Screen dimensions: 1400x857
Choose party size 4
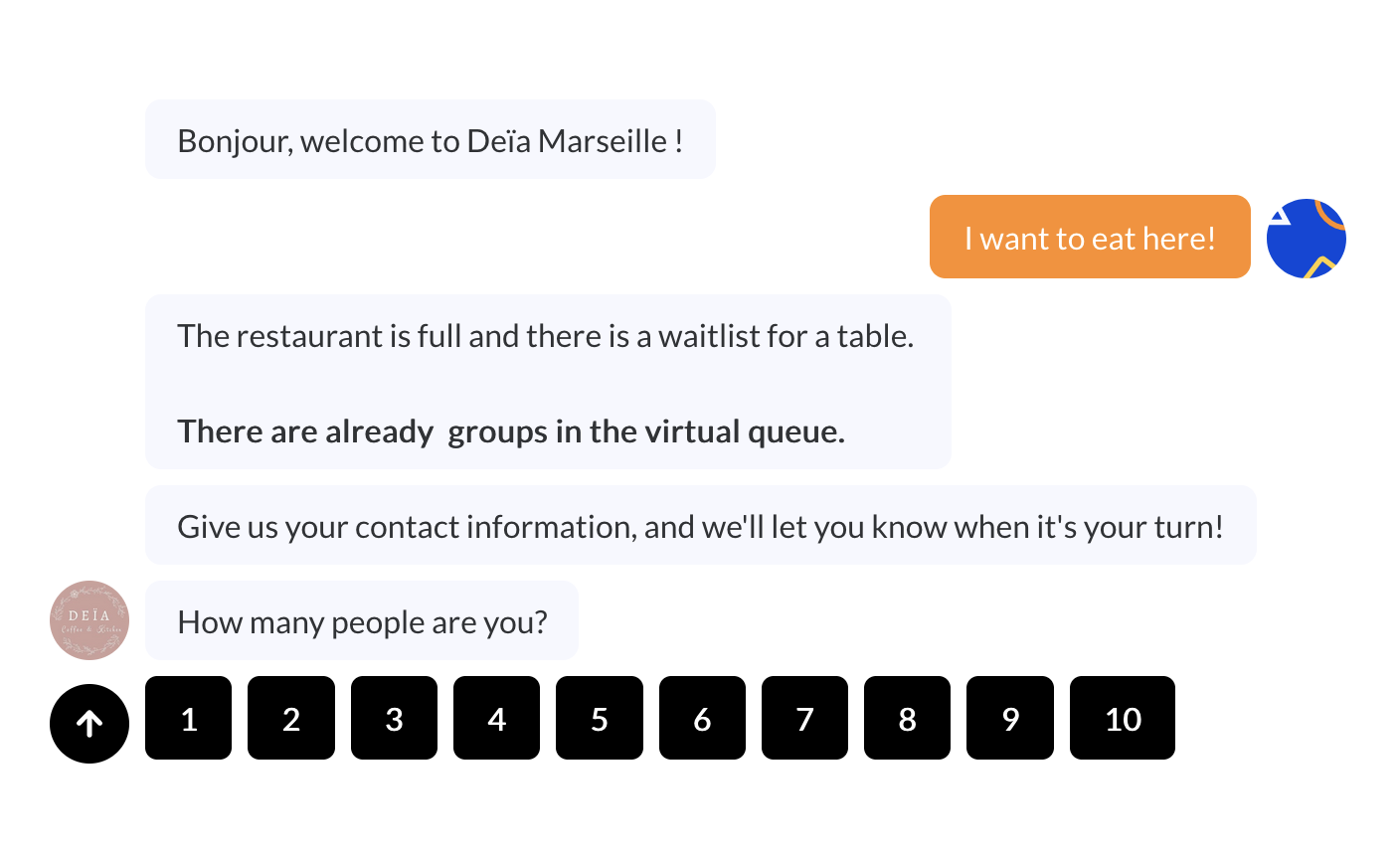497,718
